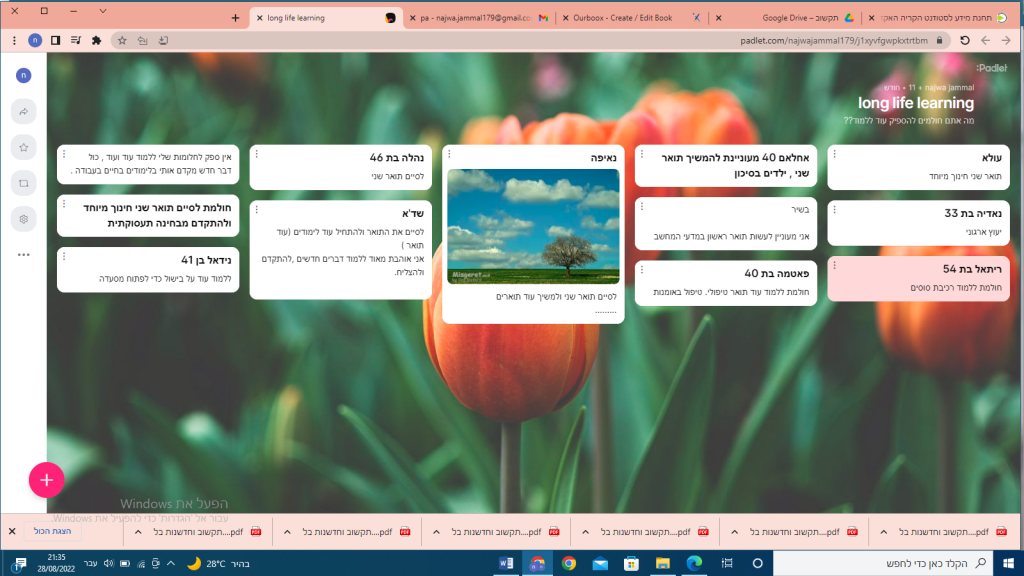Reload the page with the refresh icon
The image size is (1024, 576).
point(965,41)
